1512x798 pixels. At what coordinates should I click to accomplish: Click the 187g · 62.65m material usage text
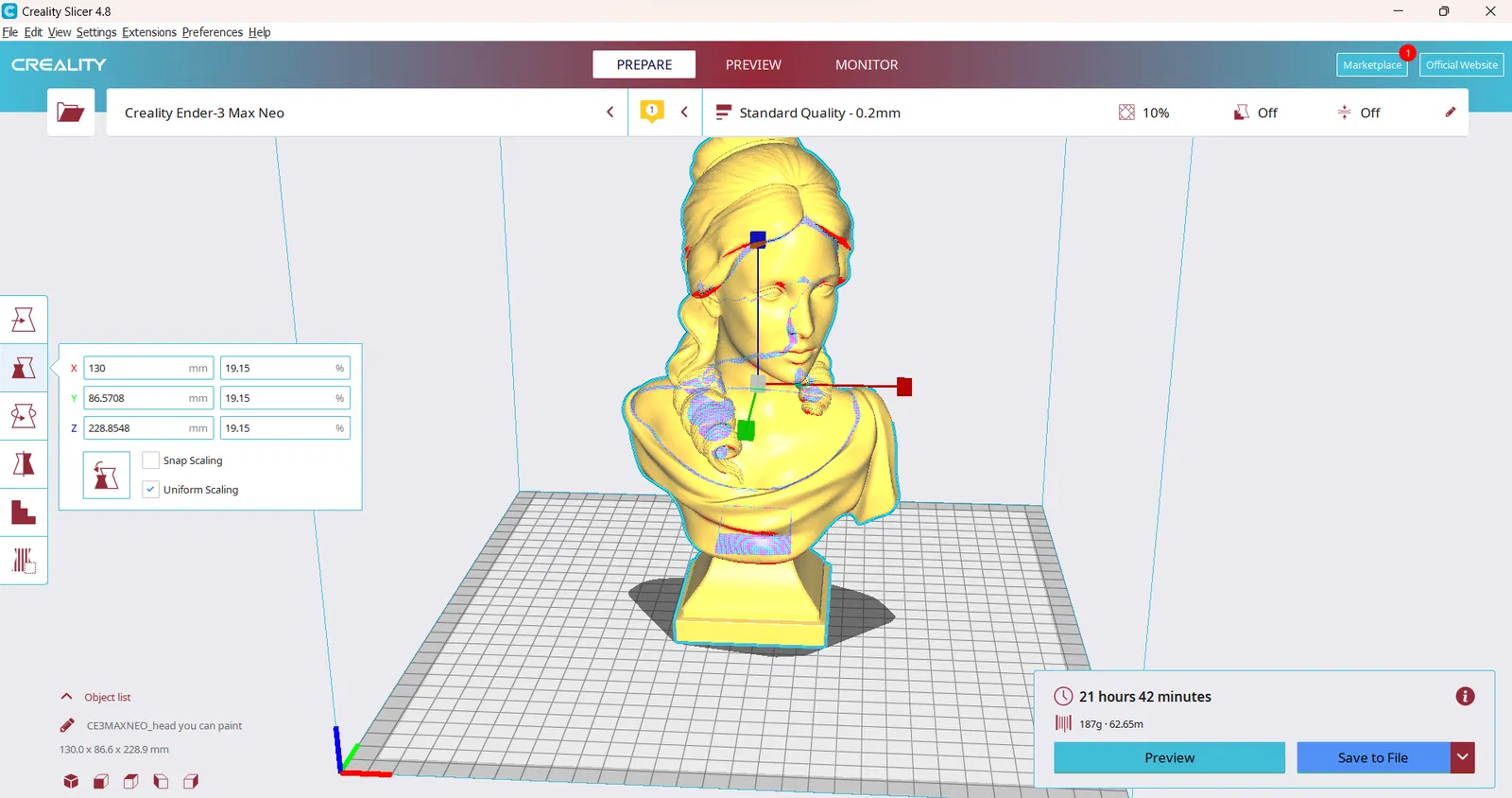[1111, 724]
